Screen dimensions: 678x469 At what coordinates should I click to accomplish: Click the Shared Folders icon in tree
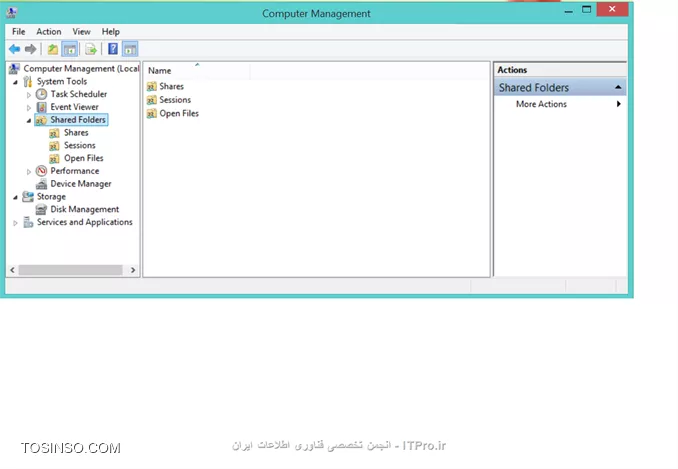coord(41,120)
